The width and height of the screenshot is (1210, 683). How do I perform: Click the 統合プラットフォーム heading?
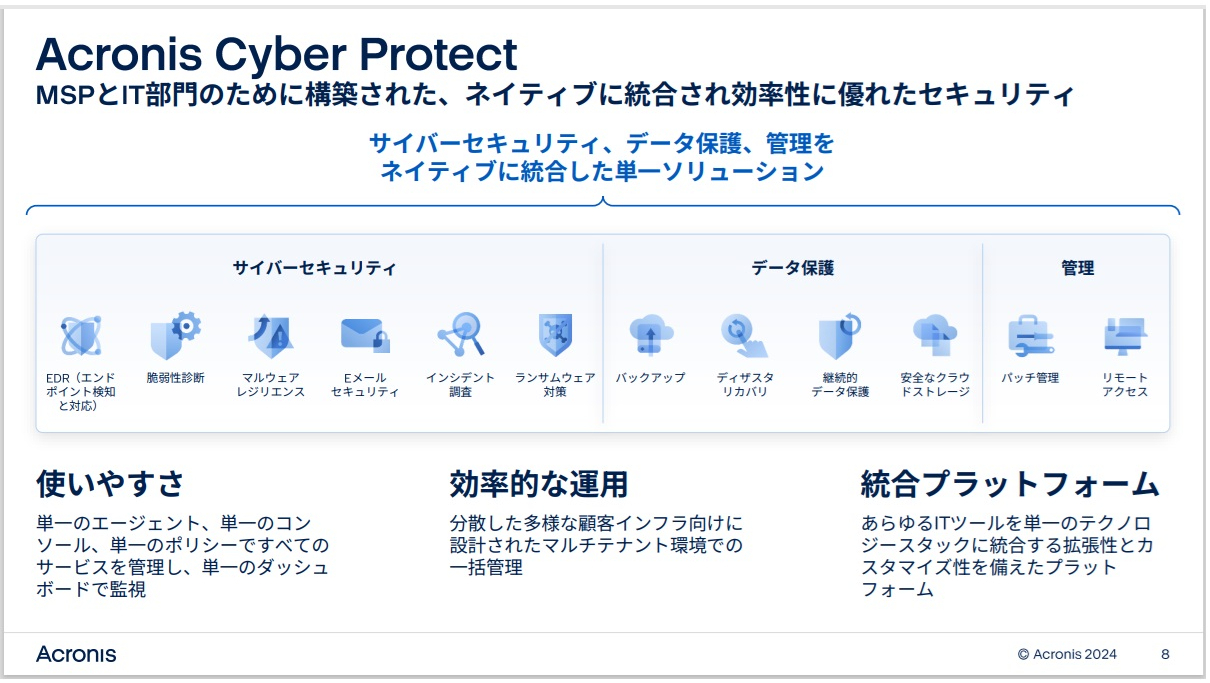tap(1009, 485)
